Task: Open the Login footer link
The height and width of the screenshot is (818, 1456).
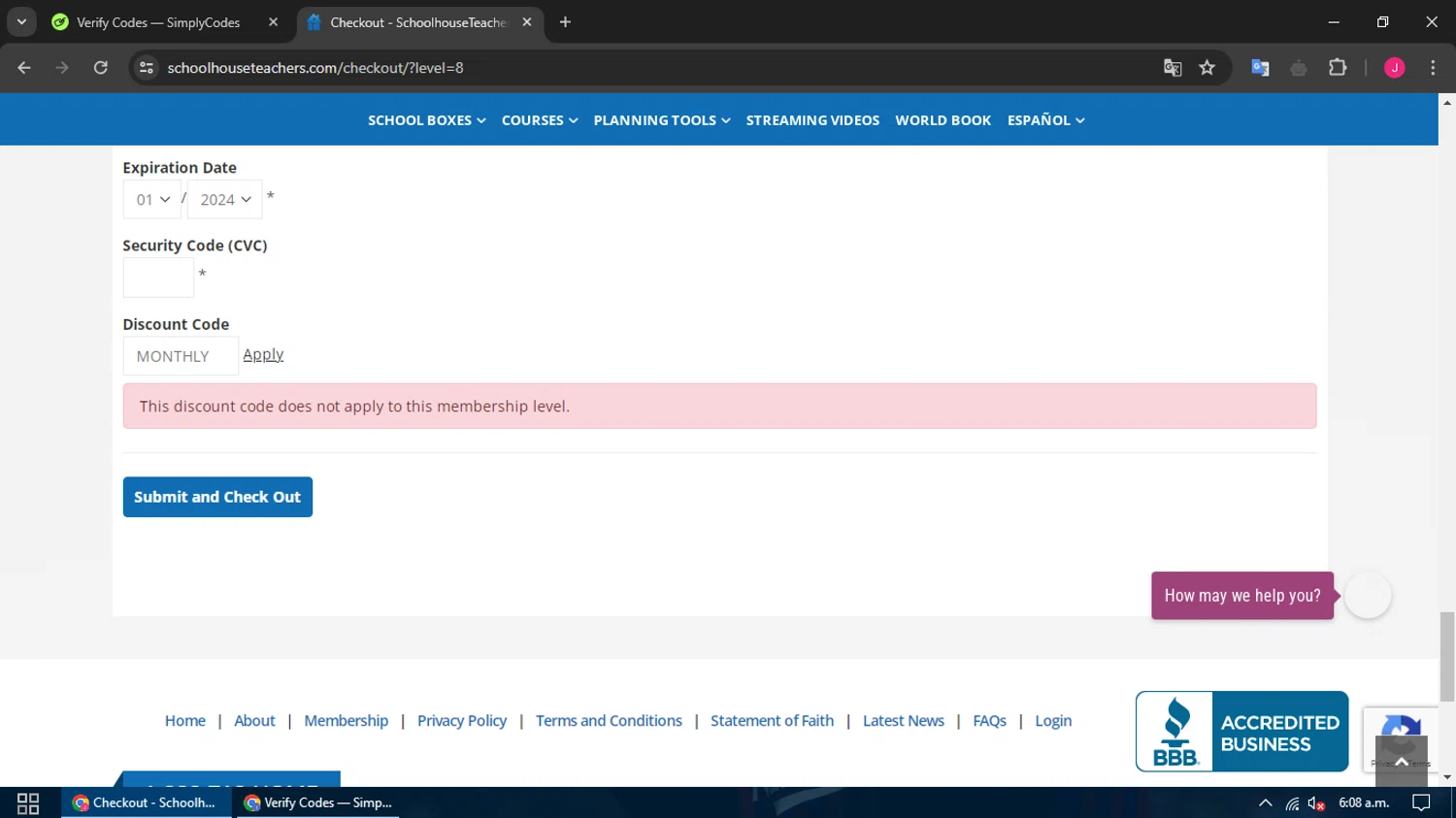Action: pyautogui.click(x=1053, y=721)
